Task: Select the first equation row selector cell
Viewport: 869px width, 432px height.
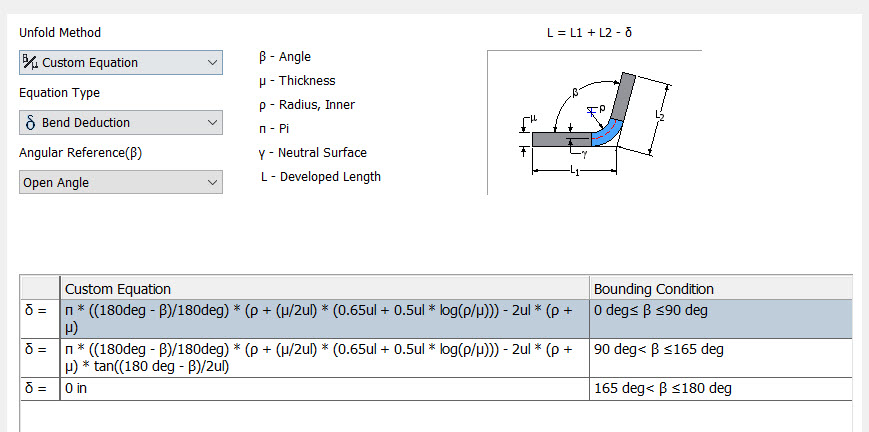Action: [40, 319]
